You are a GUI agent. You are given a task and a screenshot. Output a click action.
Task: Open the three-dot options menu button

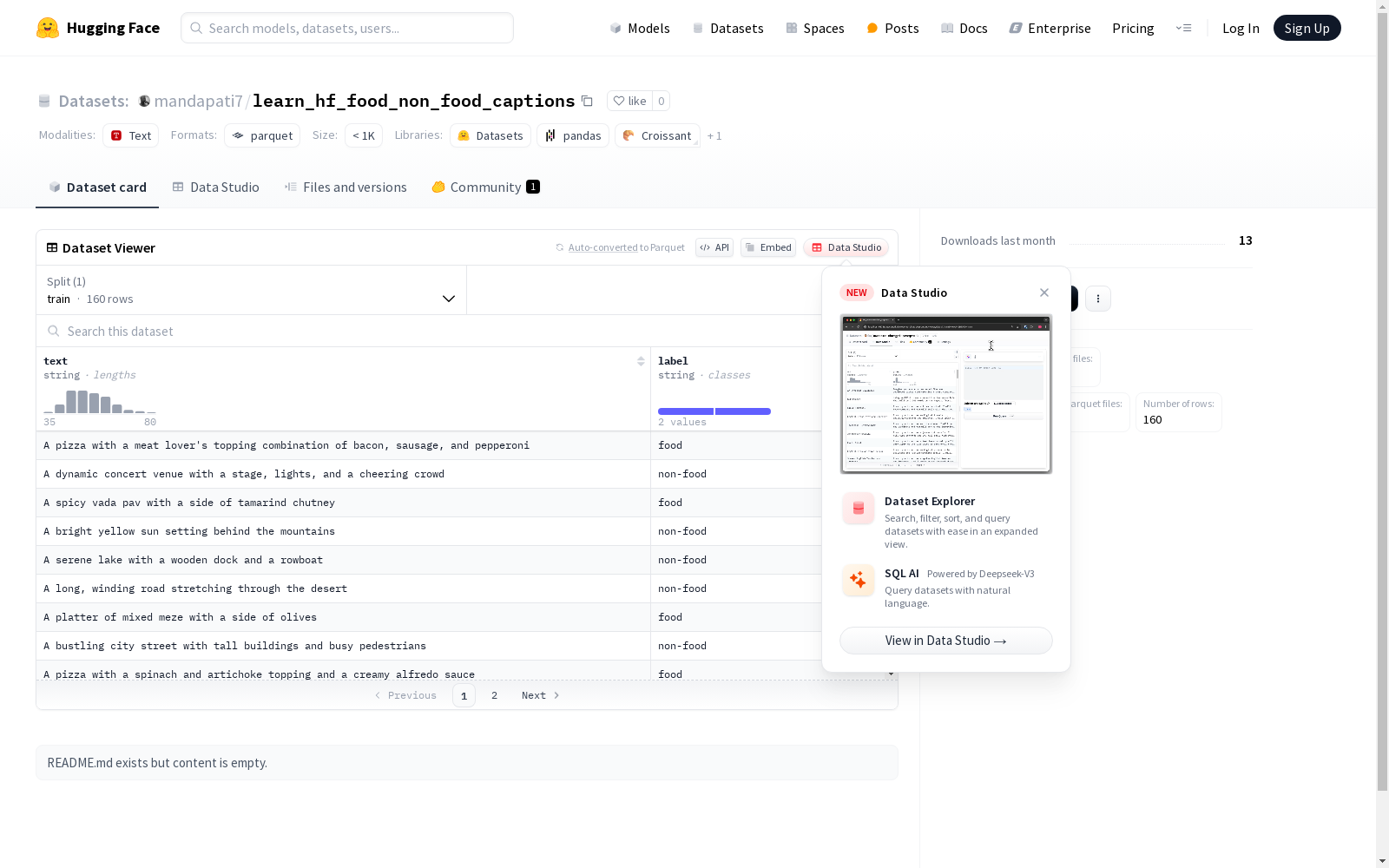[x=1098, y=299]
